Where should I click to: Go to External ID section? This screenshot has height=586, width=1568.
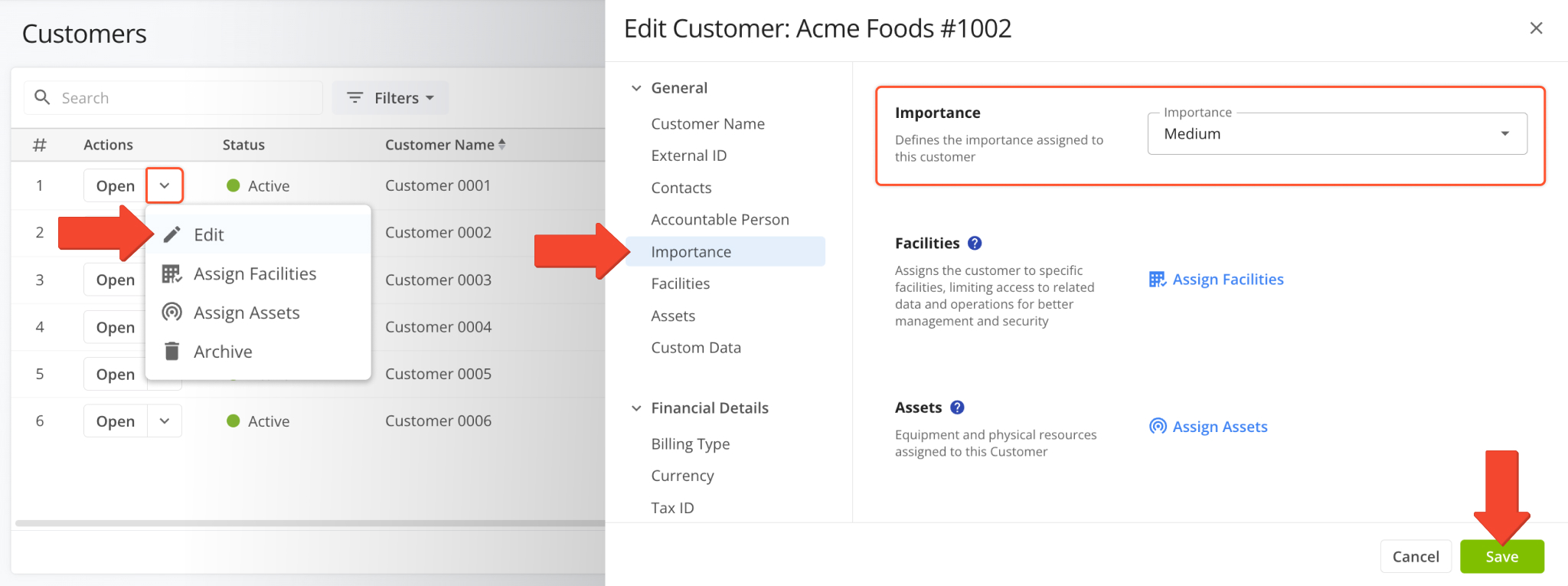(688, 156)
